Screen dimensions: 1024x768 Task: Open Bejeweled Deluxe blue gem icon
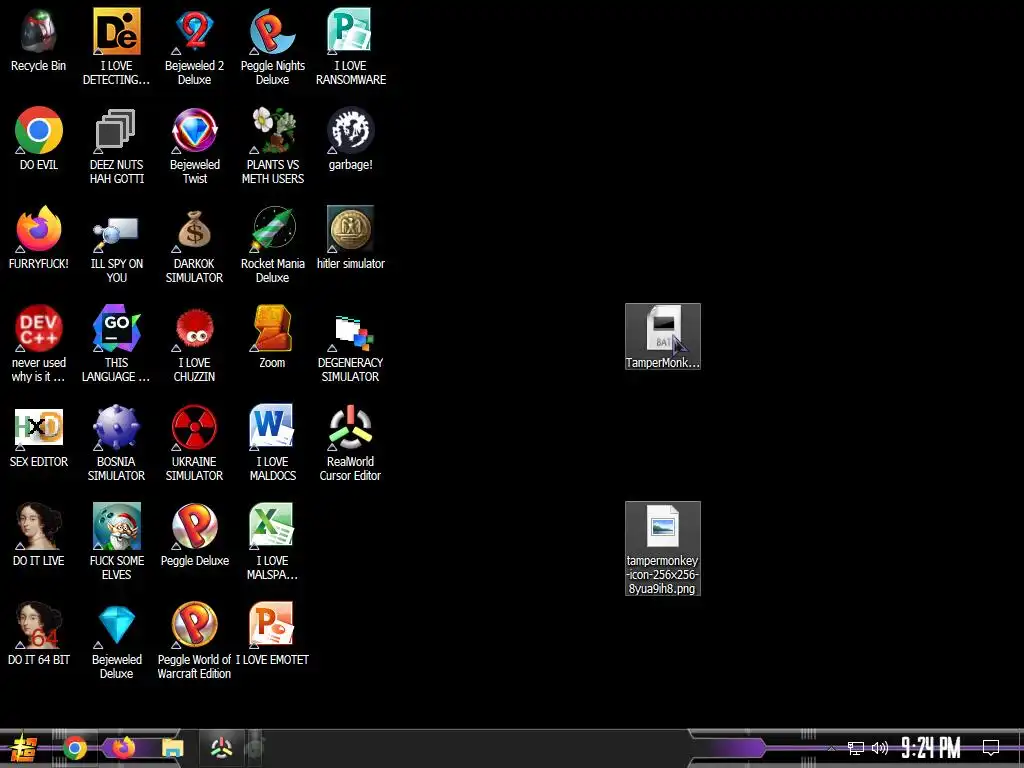pos(116,641)
